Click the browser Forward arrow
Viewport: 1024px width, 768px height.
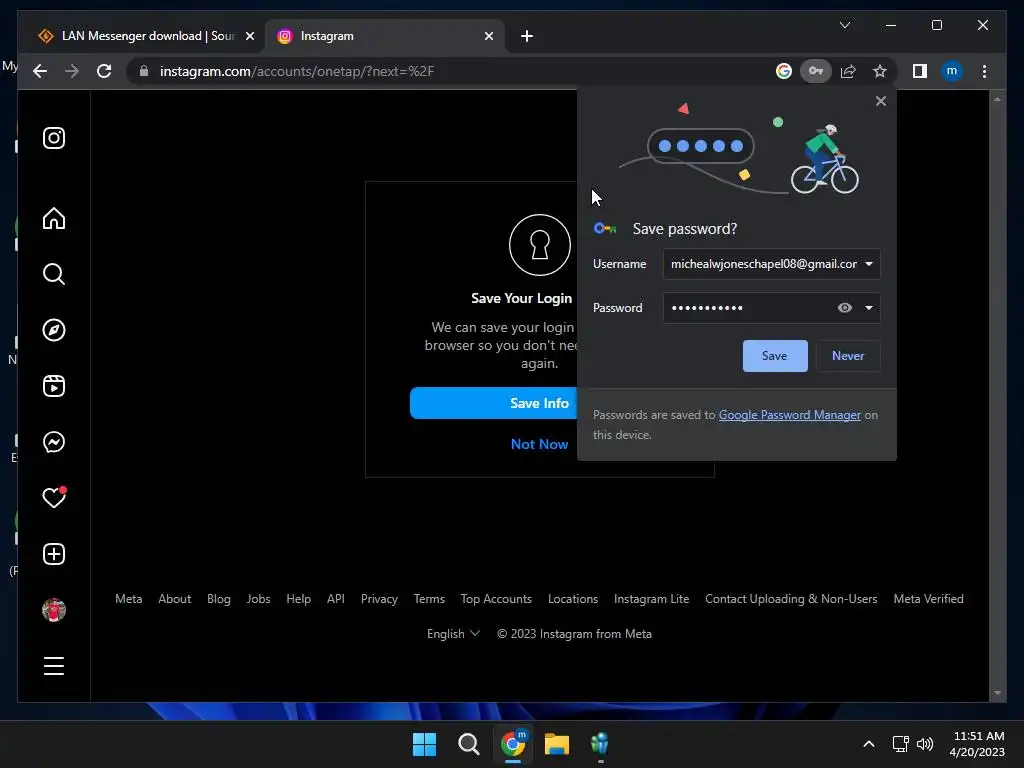click(72, 71)
